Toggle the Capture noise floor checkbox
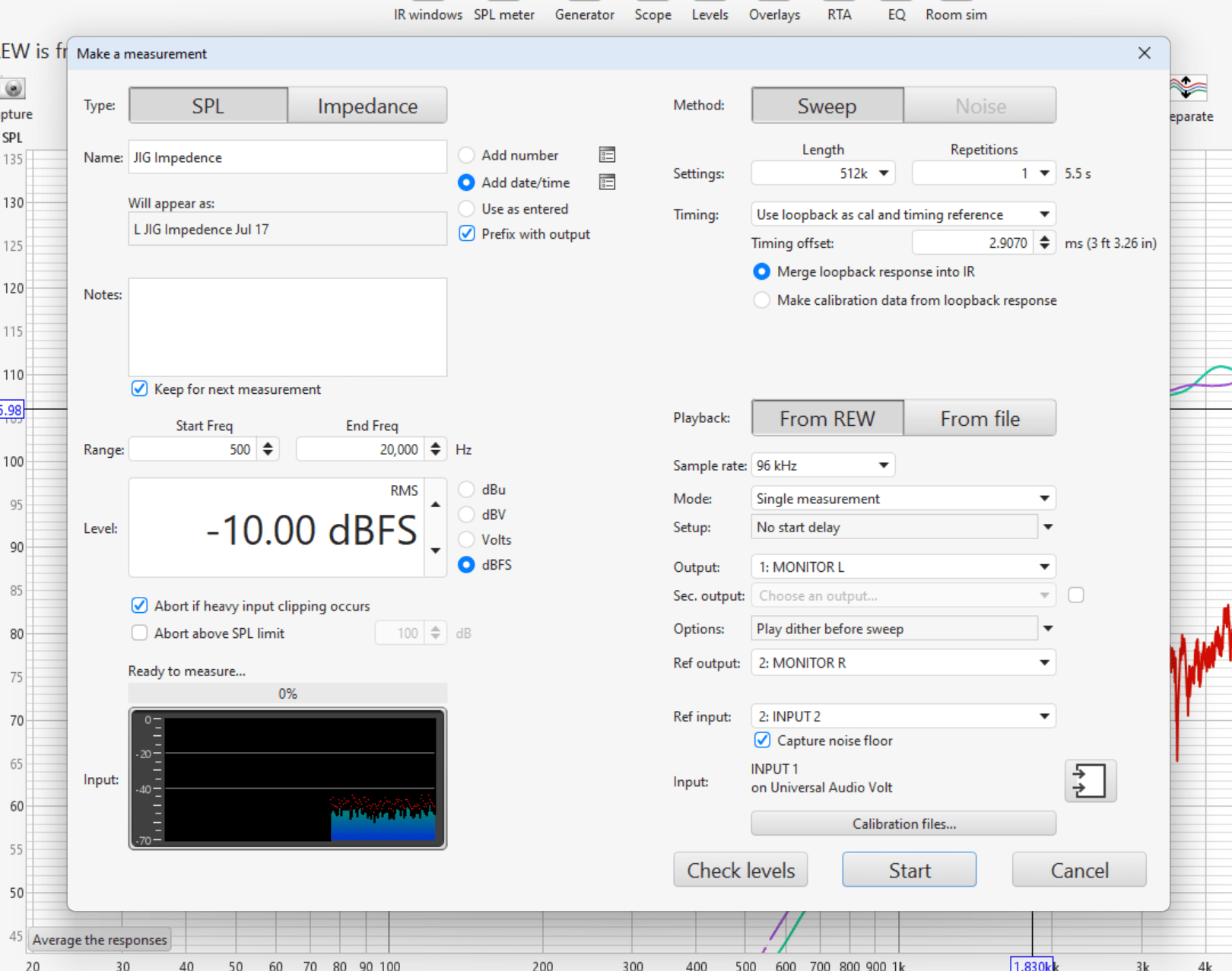The width and height of the screenshot is (1232, 971). click(x=762, y=741)
